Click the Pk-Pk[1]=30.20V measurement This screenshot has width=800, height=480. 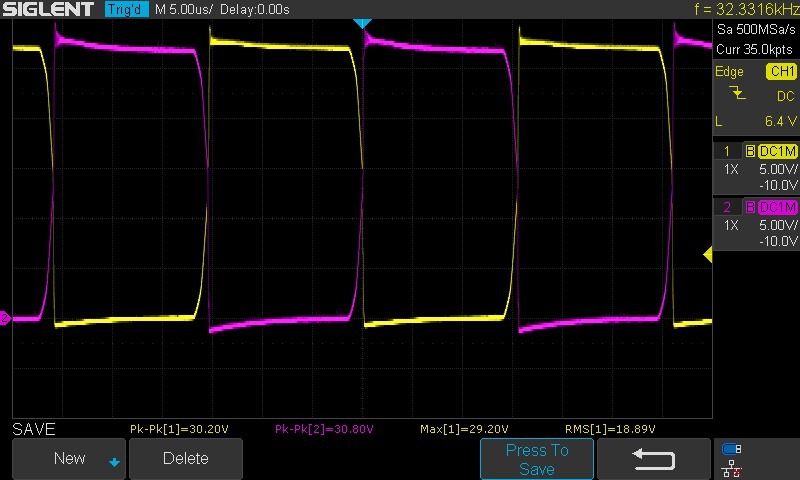(179, 429)
